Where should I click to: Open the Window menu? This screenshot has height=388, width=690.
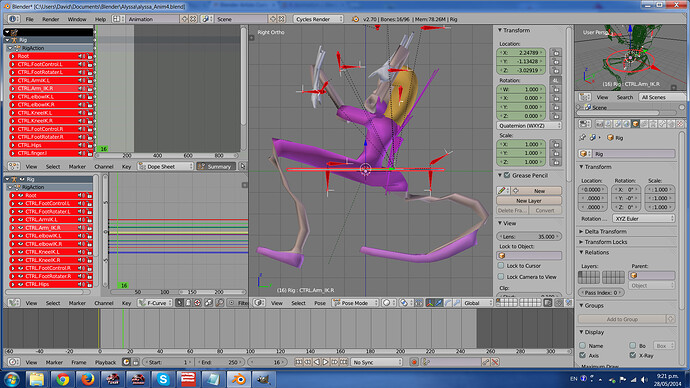(x=77, y=19)
